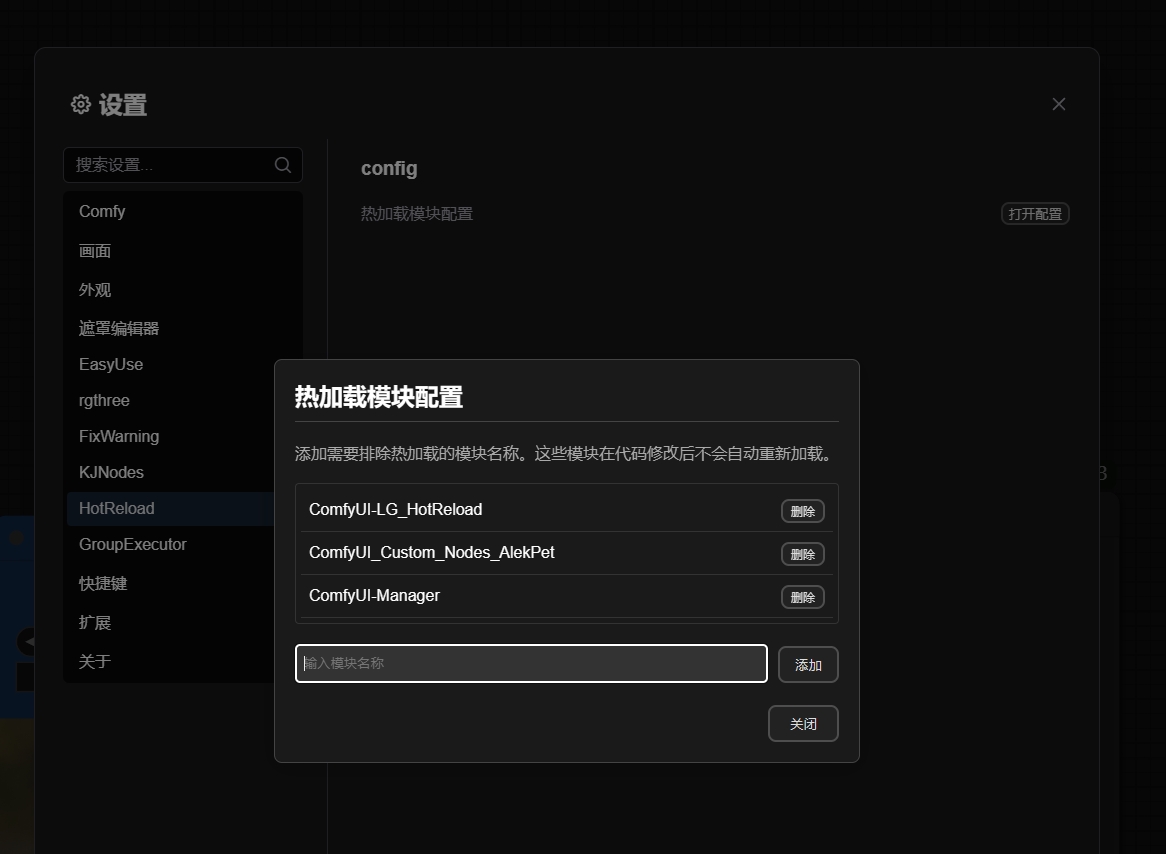Click the 添加 button
The height and width of the screenshot is (854, 1166).
pyautogui.click(x=808, y=664)
